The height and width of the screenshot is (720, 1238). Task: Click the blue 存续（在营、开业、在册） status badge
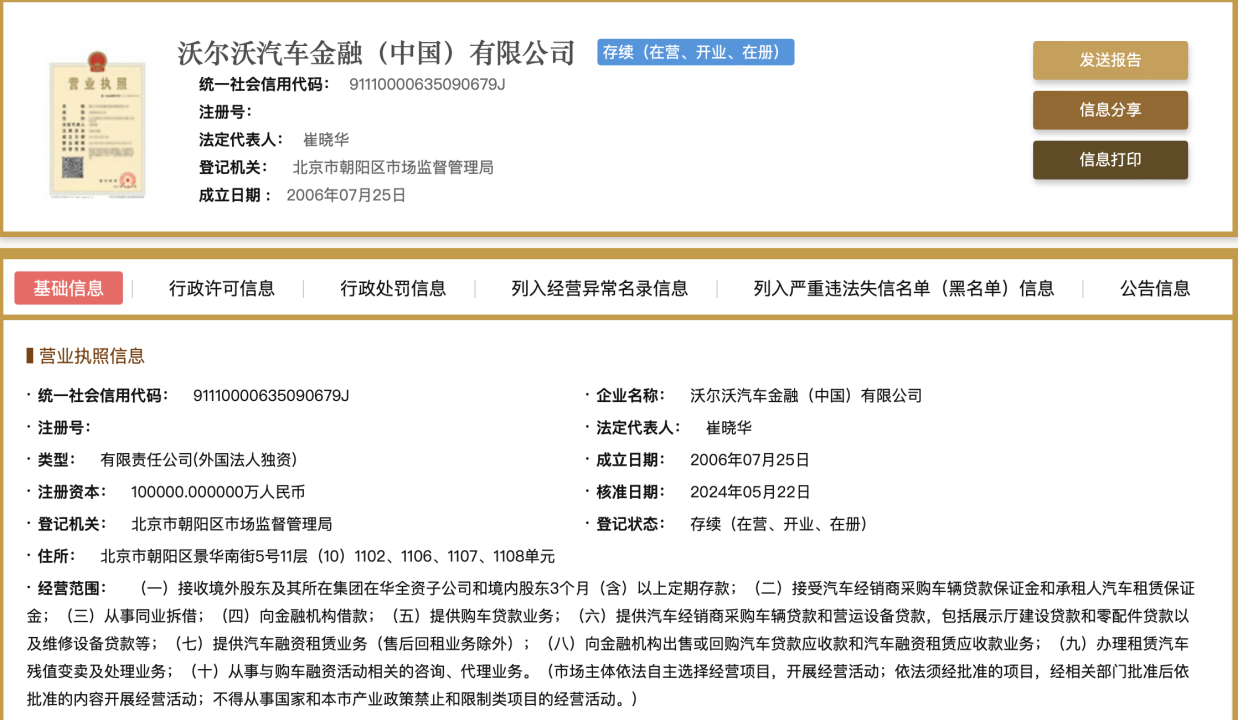click(x=696, y=52)
